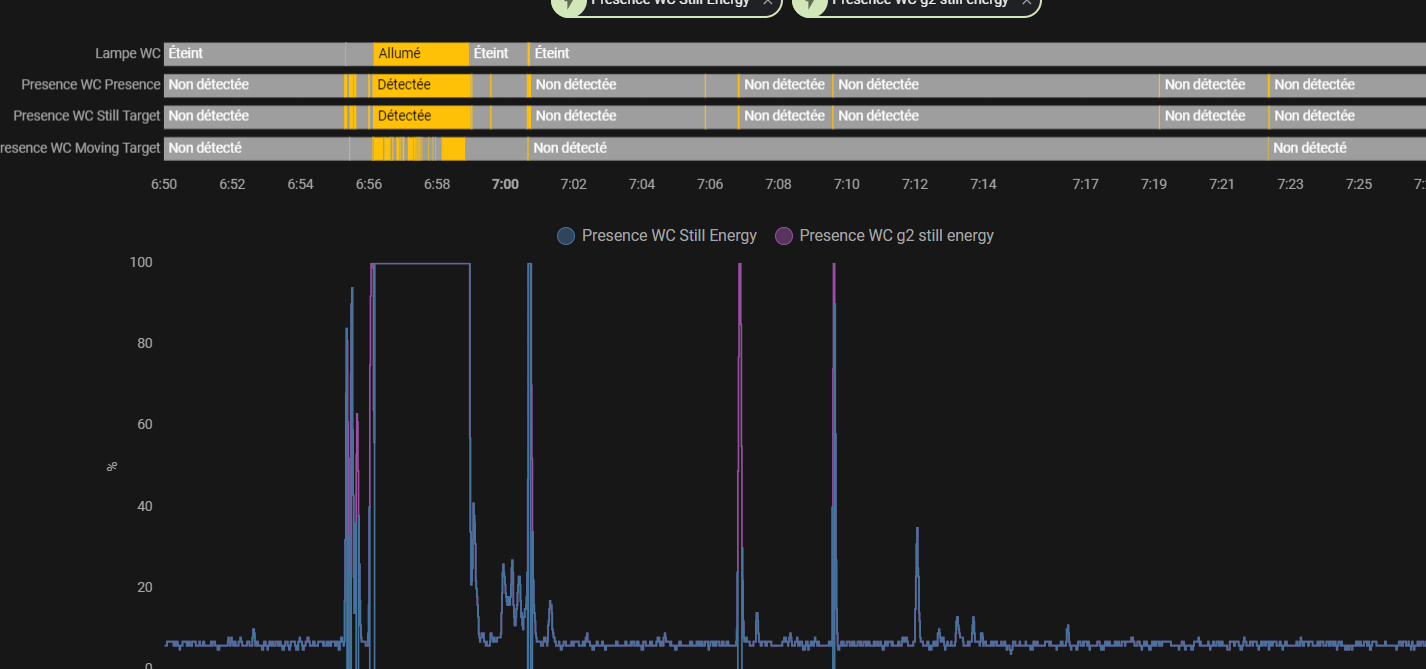Click the 6:50 time axis label
This screenshot has width=1426, height=669.
164,184
